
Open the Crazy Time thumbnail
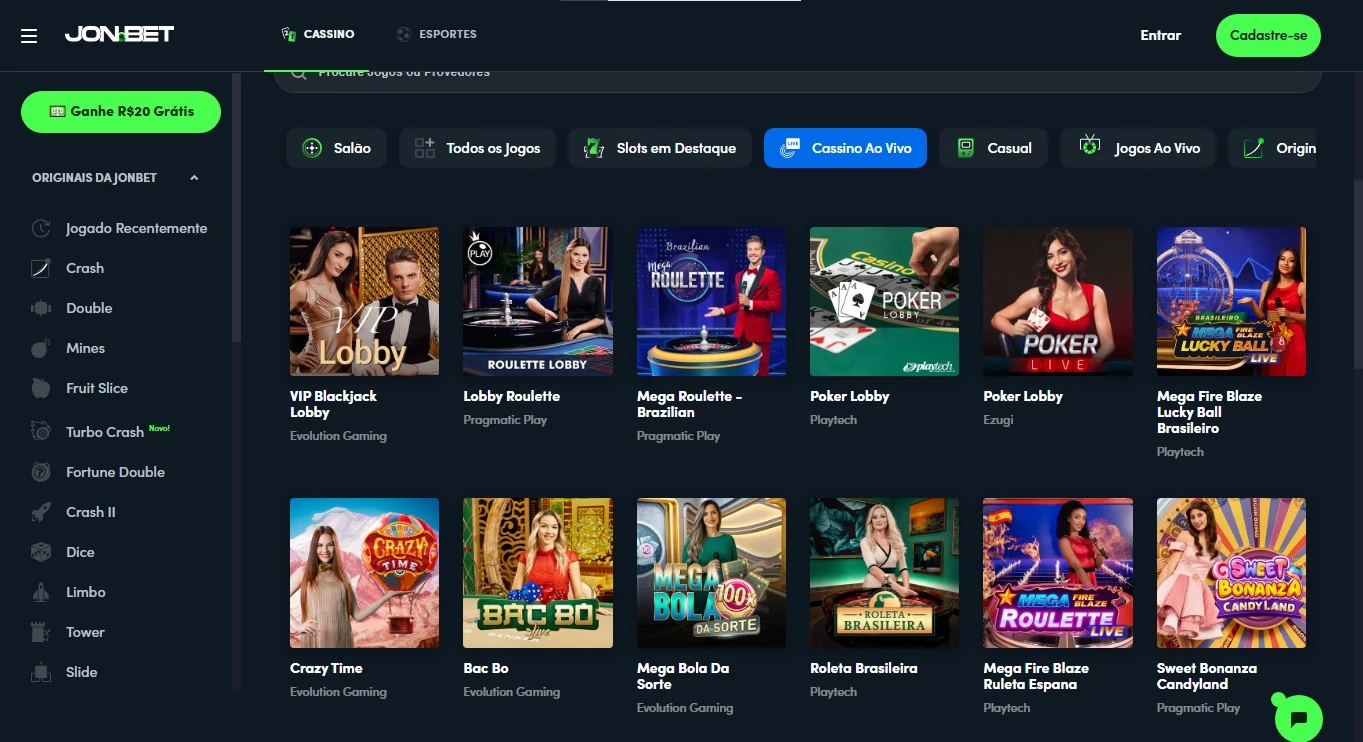364,573
